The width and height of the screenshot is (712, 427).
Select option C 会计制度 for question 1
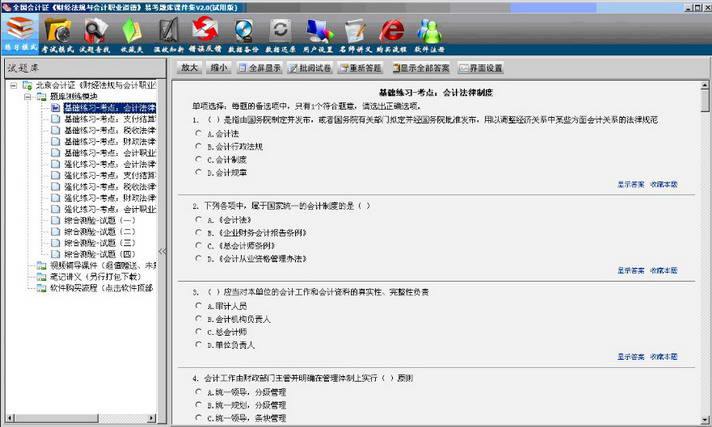198,159
